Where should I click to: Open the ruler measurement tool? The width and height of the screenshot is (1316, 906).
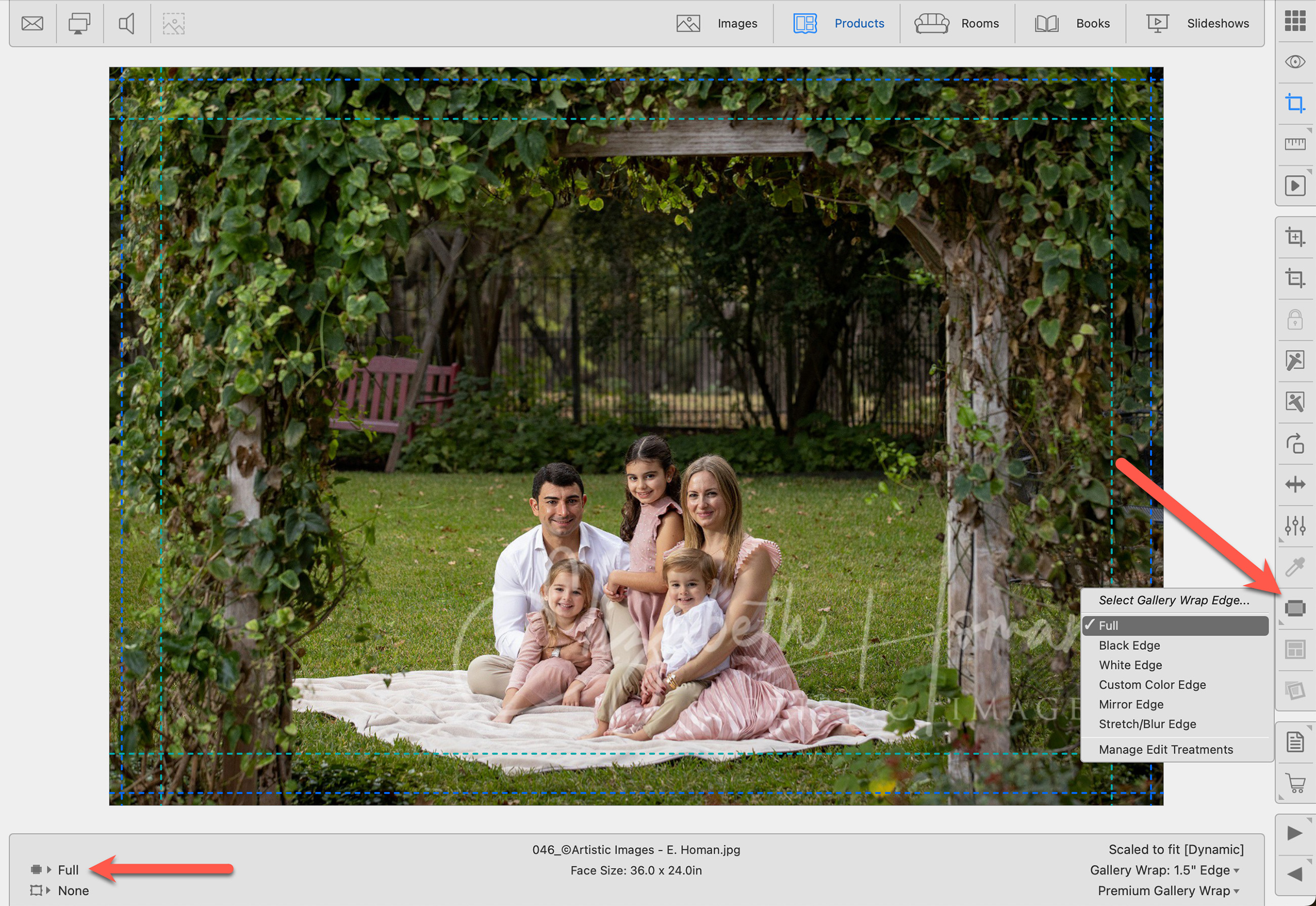click(x=1295, y=144)
